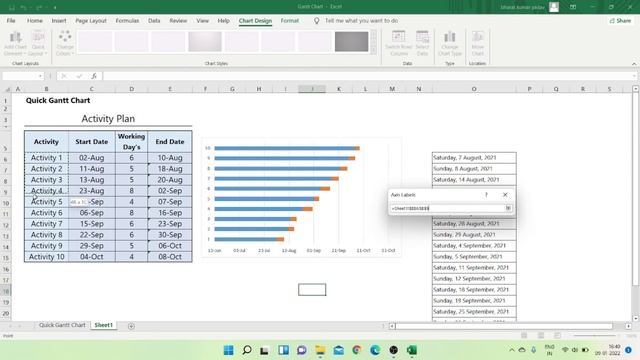Open taskbar Search magnifier
Screen dimensions: 640x360
click(247, 350)
